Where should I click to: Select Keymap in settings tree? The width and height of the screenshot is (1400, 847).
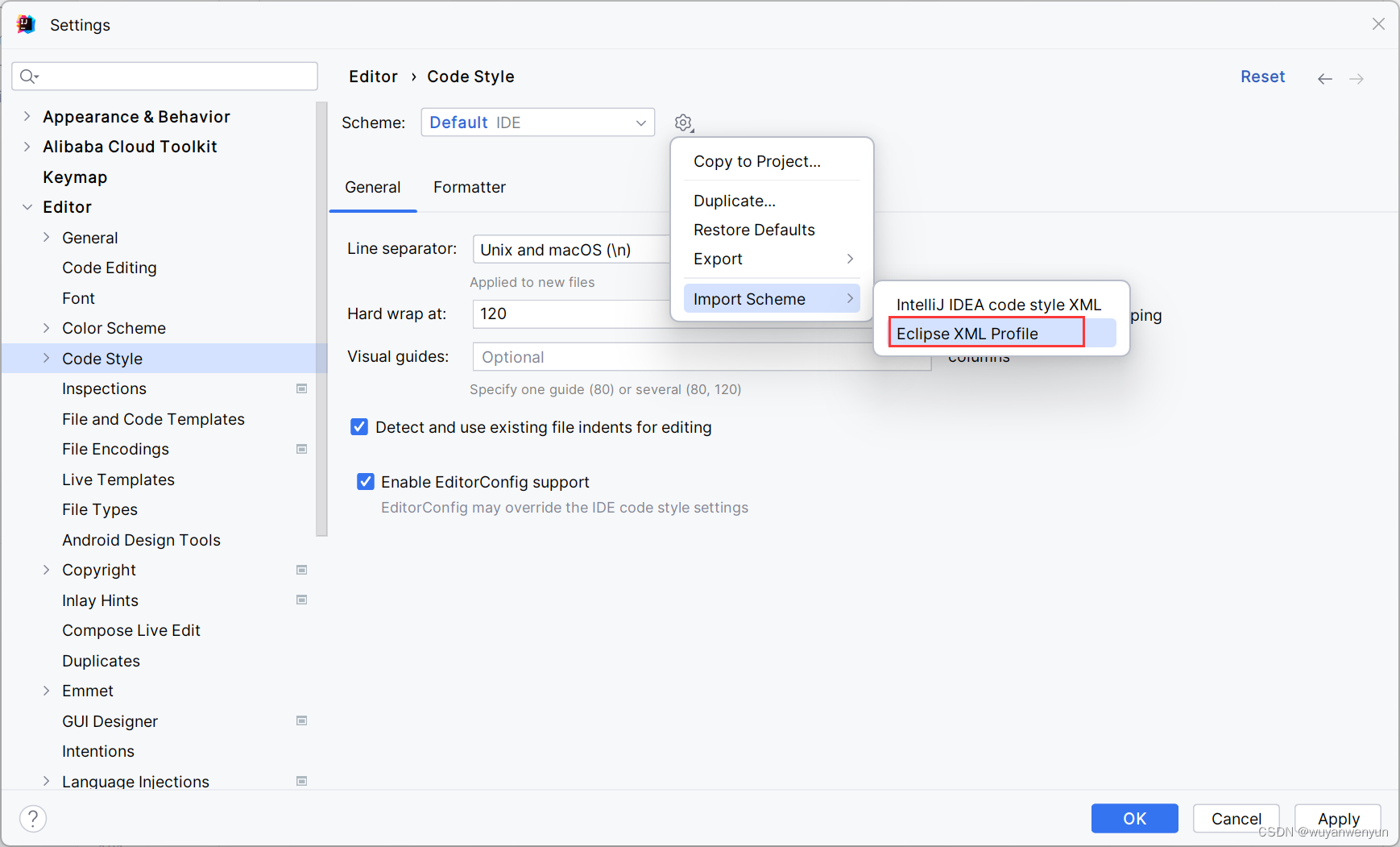pos(75,177)
